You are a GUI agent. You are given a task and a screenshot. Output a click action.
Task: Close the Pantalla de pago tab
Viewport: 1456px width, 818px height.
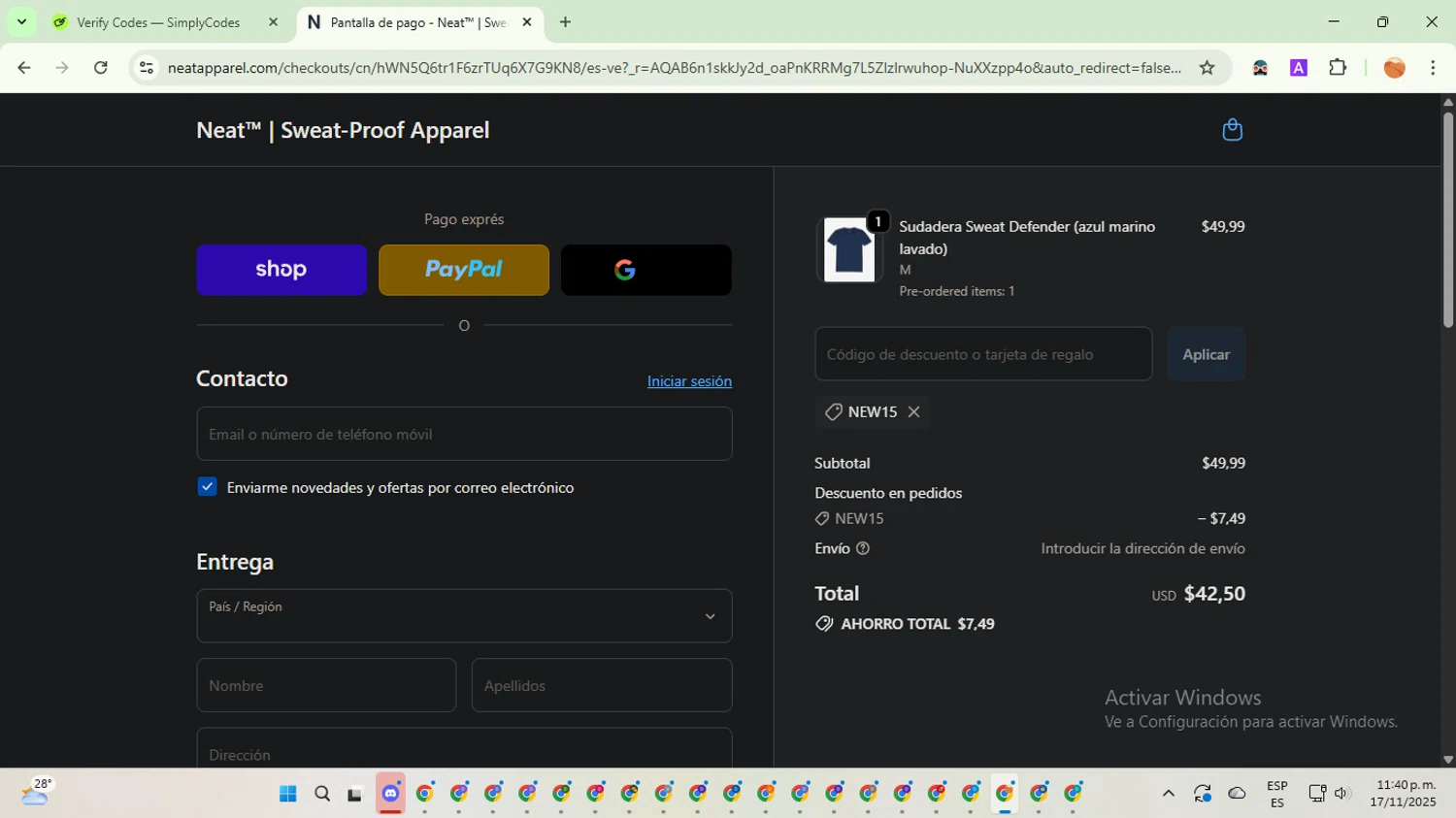click(x=527, y=22)
